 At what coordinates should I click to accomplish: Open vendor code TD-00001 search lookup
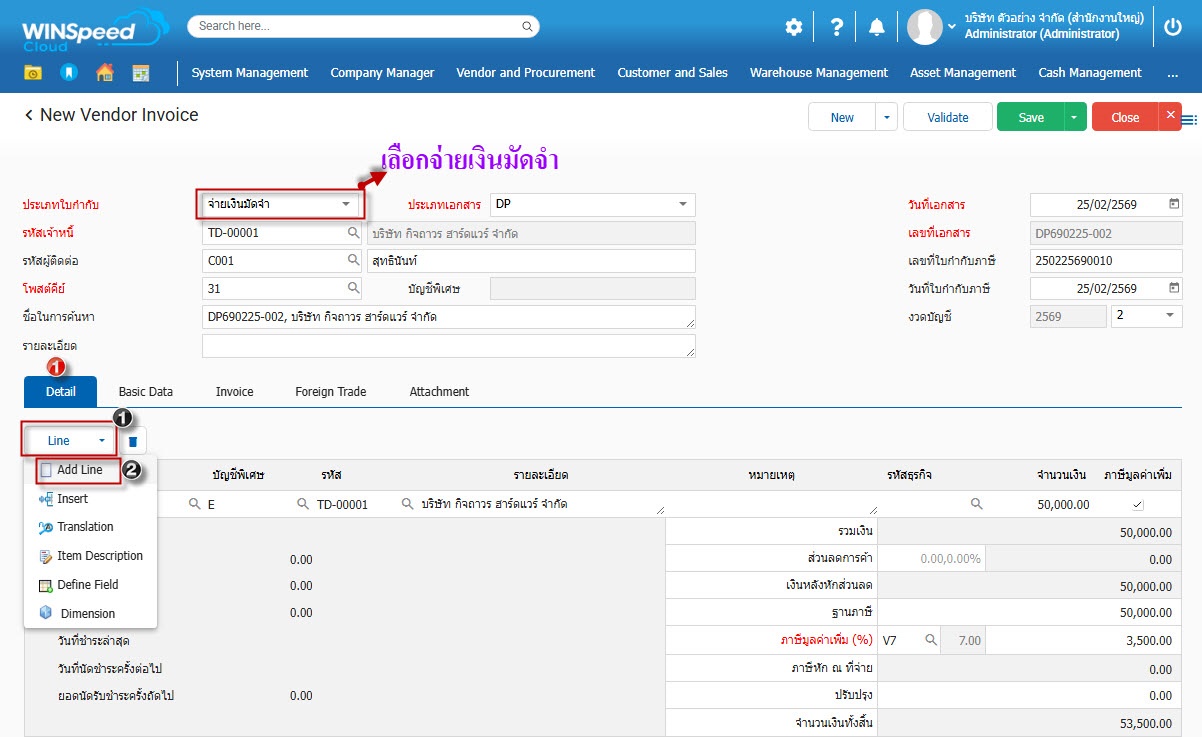point(353,233)
